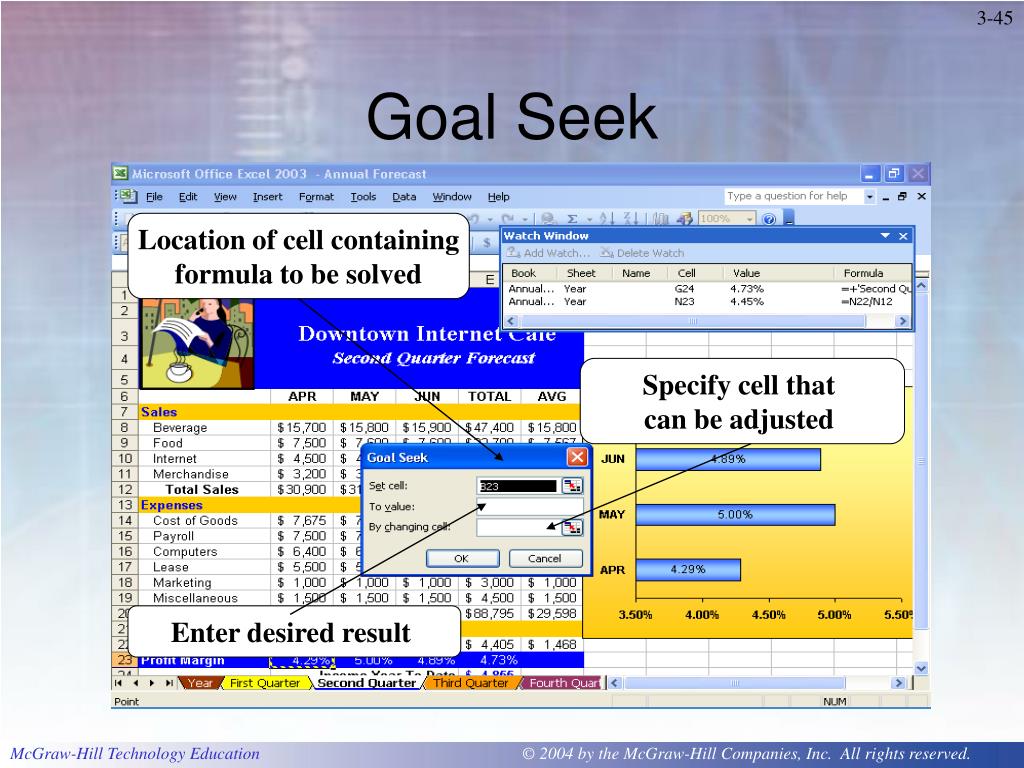Click Drawing toolbar icon beside zoom box
The height and width of the screenshot is (768, 1024).
pos(684,219)
